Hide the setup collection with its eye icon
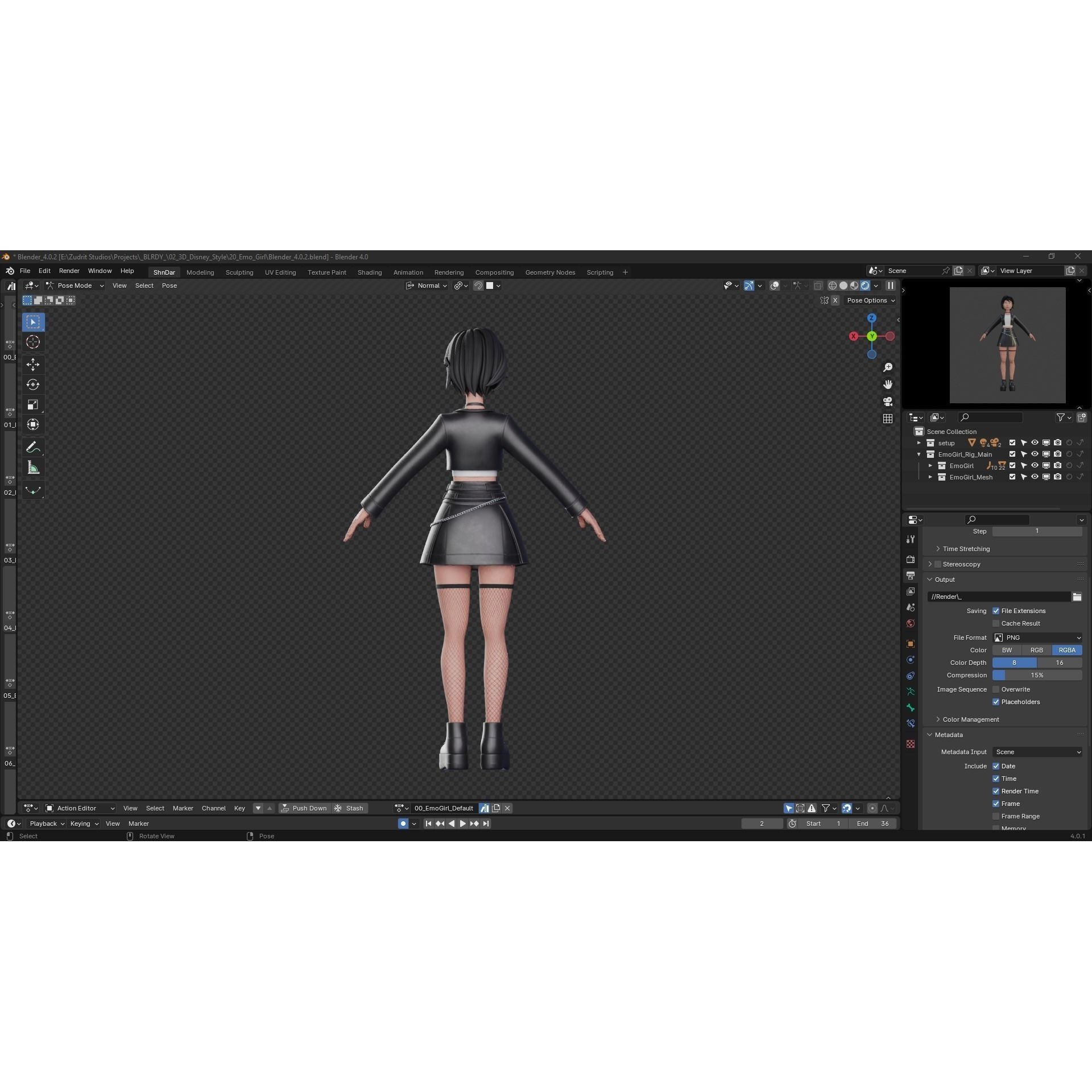 1035,442
